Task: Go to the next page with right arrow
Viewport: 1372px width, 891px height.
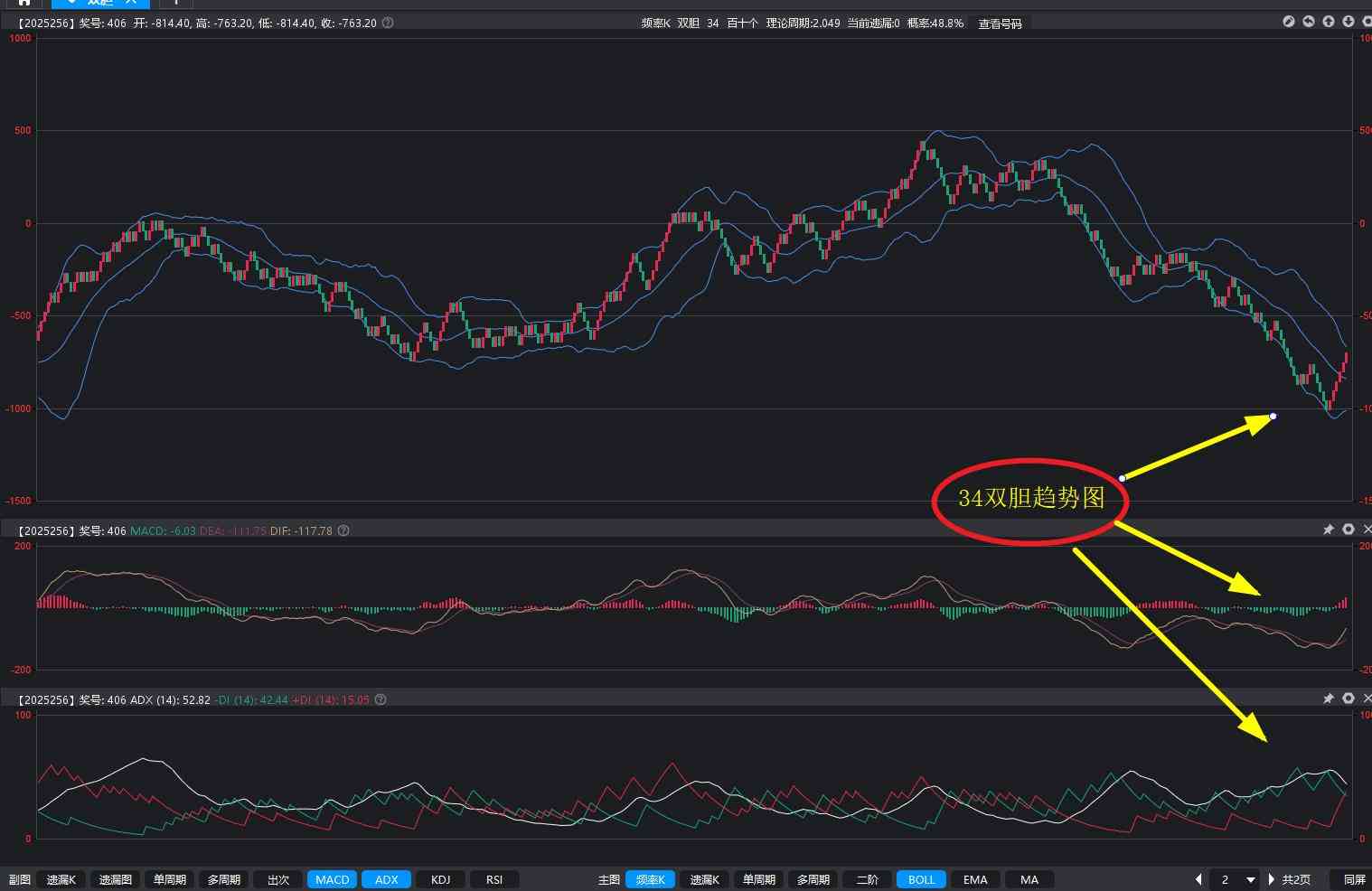Action: coord(1272,880)
